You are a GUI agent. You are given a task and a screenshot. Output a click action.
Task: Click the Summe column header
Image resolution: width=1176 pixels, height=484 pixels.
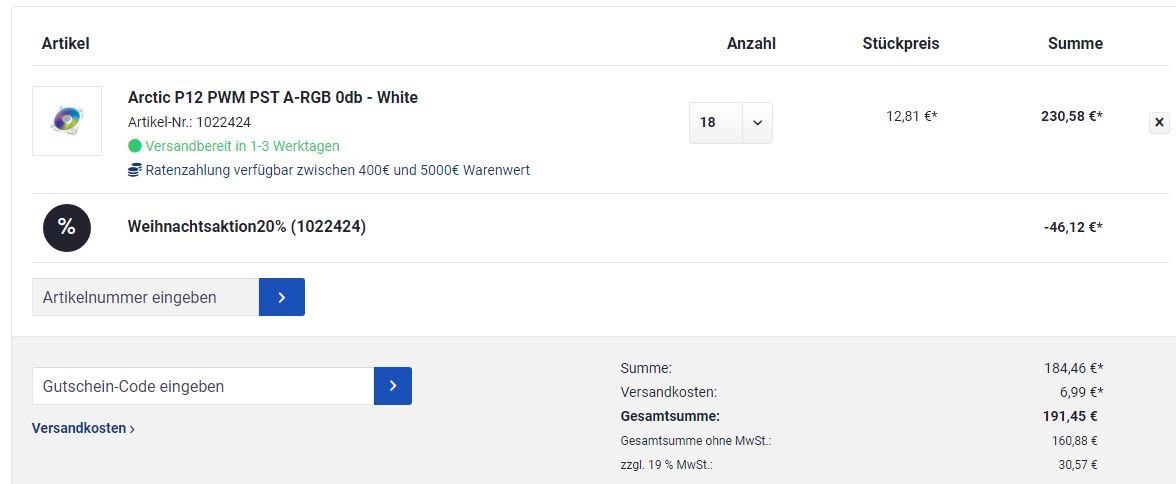(x=1075, y=43)
